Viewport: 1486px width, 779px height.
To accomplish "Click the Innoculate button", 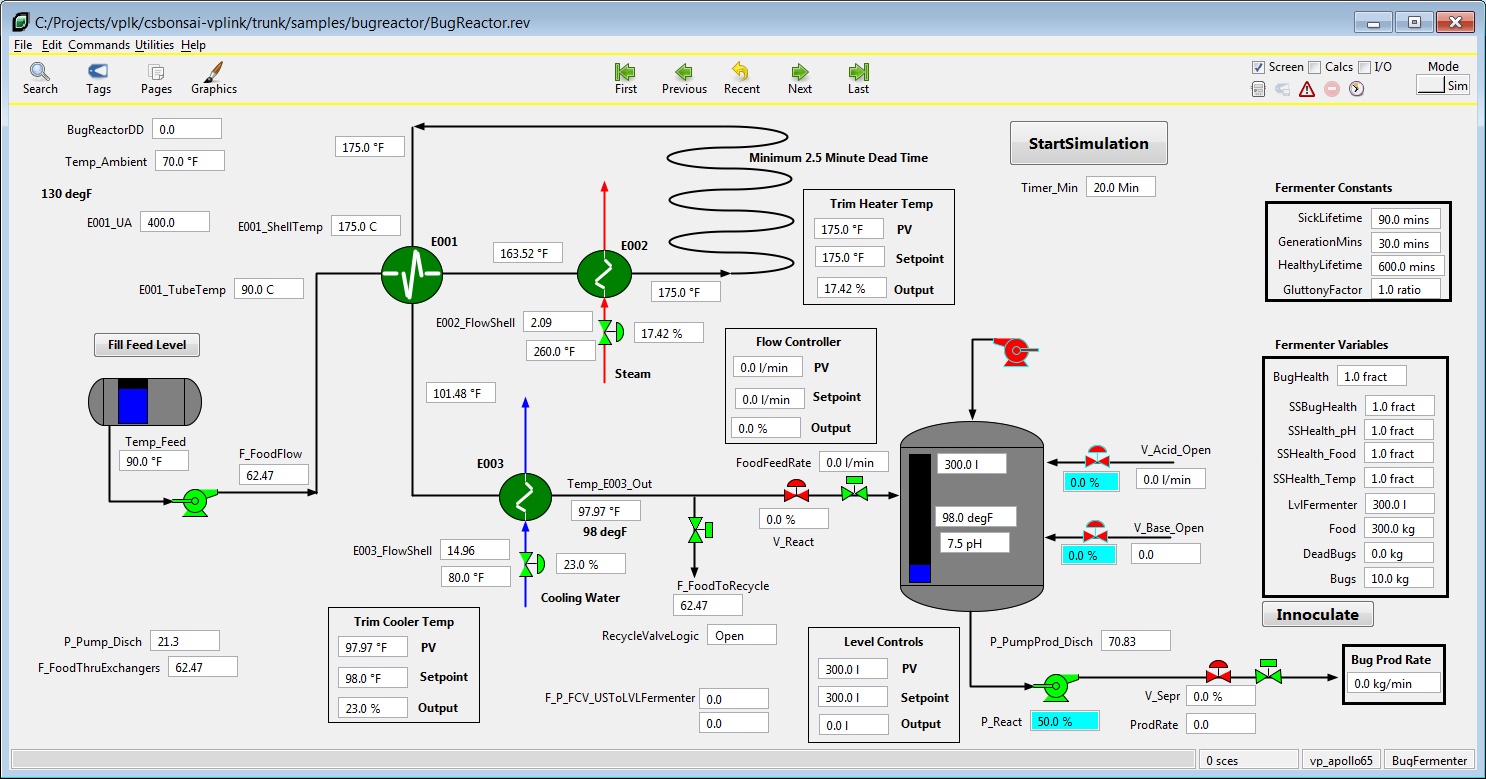I will (x=1317, y=614).
